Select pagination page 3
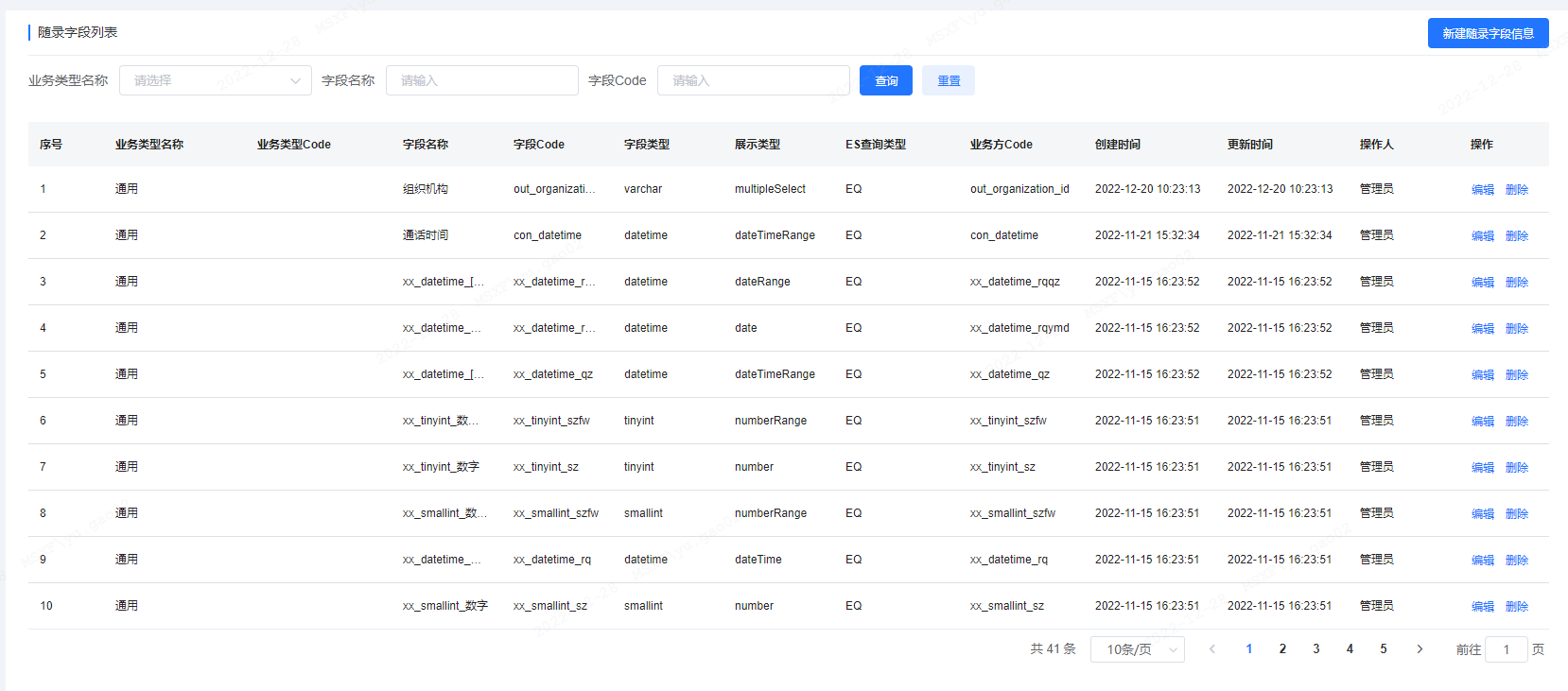 [1316, 648]
